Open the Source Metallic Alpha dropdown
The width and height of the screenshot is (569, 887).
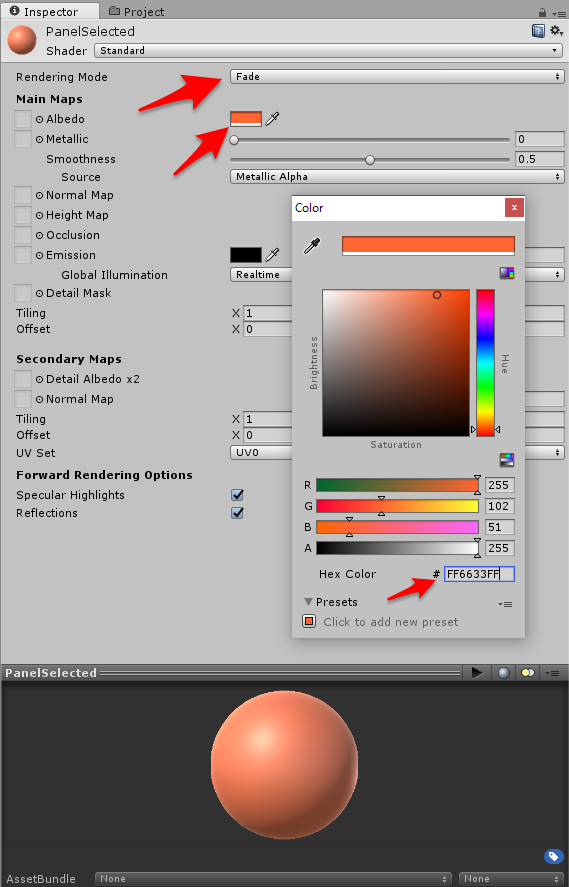(x=397, y=176)
